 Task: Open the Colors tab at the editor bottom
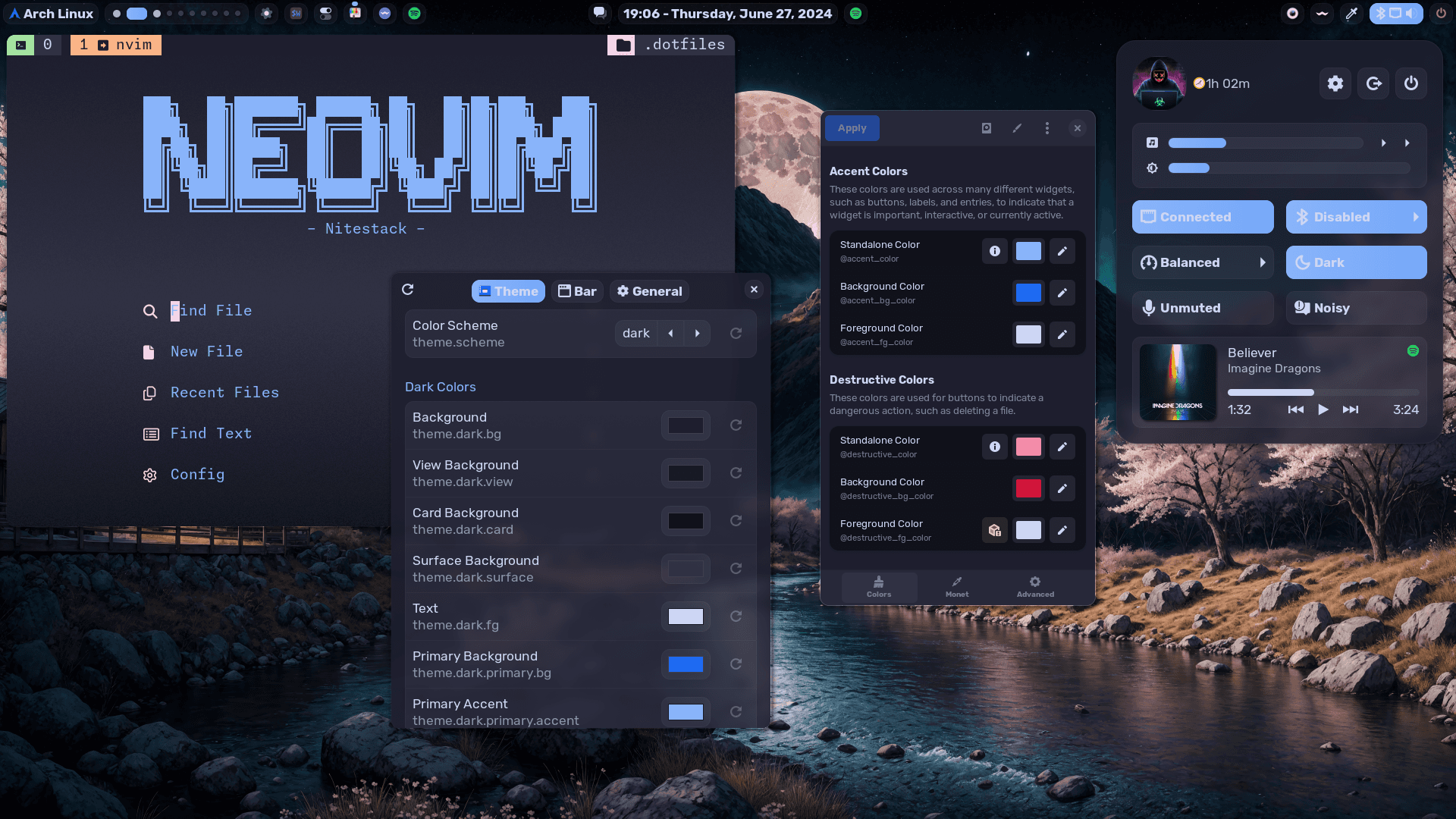tap(879, 587)
